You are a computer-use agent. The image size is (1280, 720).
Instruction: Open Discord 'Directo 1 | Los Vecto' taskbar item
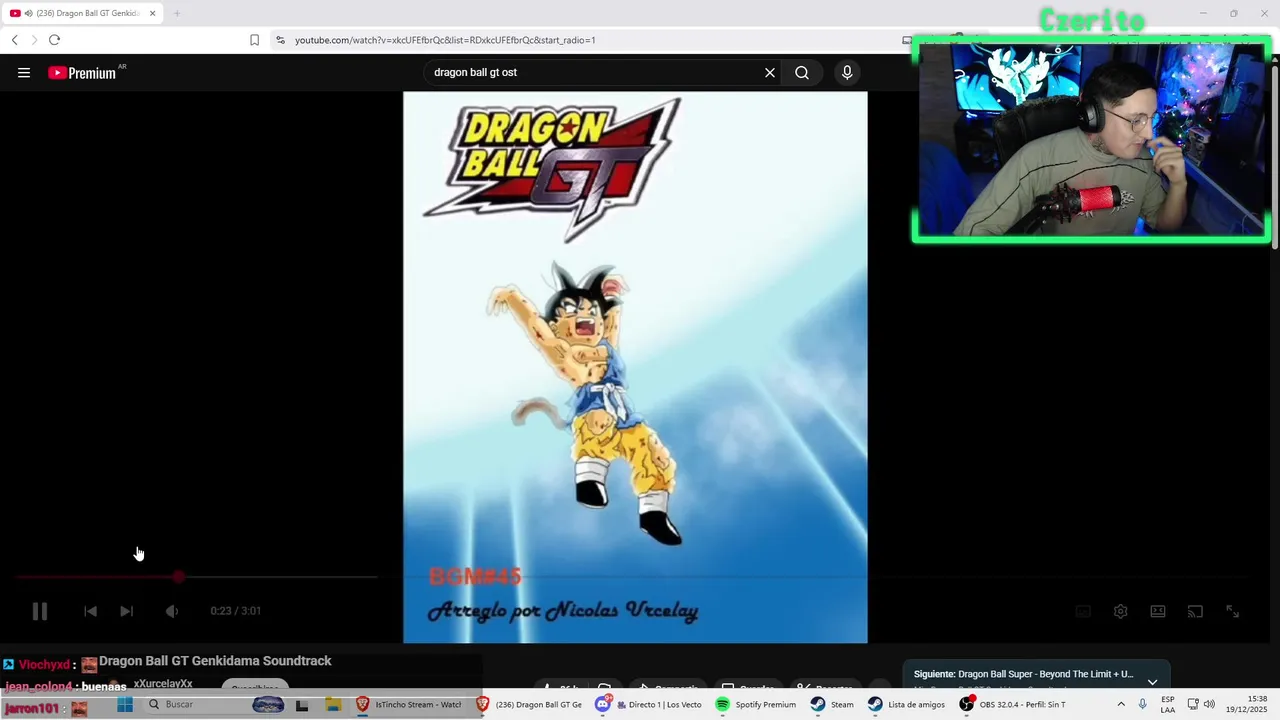tap(649, 704)
